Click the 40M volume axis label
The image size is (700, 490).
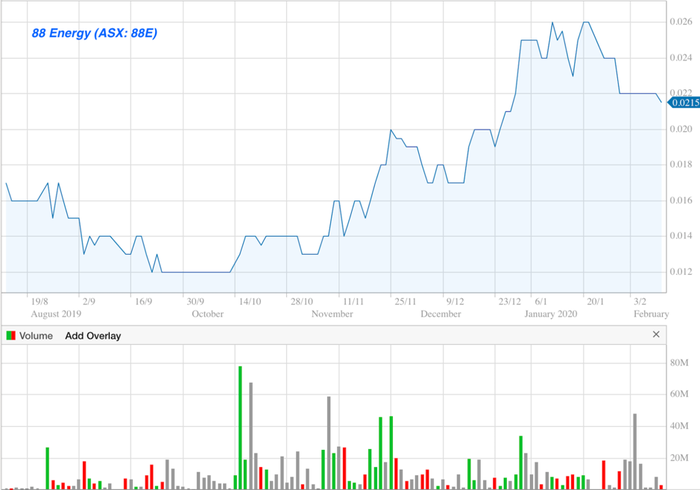[679, 426]
